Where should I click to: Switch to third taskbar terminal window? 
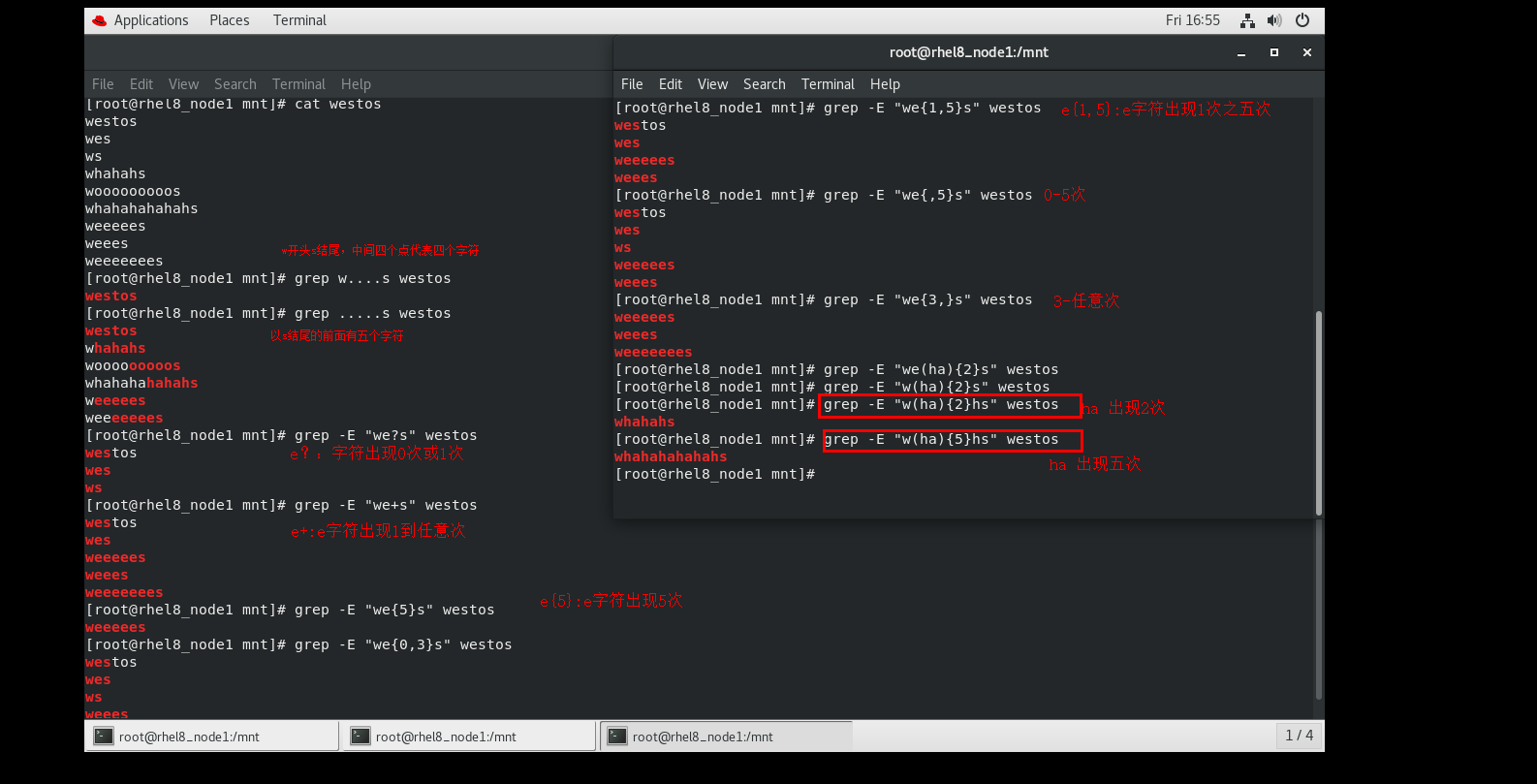coord(726,737)
